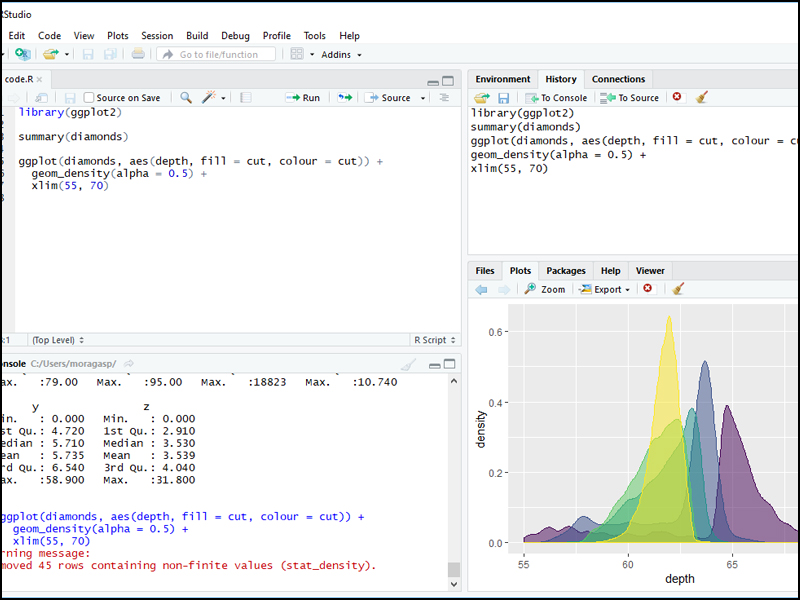This screenshot has height=600, width=800.
Task: Create a new file with the toolbar icon
Action: click(x=22, y=54)
